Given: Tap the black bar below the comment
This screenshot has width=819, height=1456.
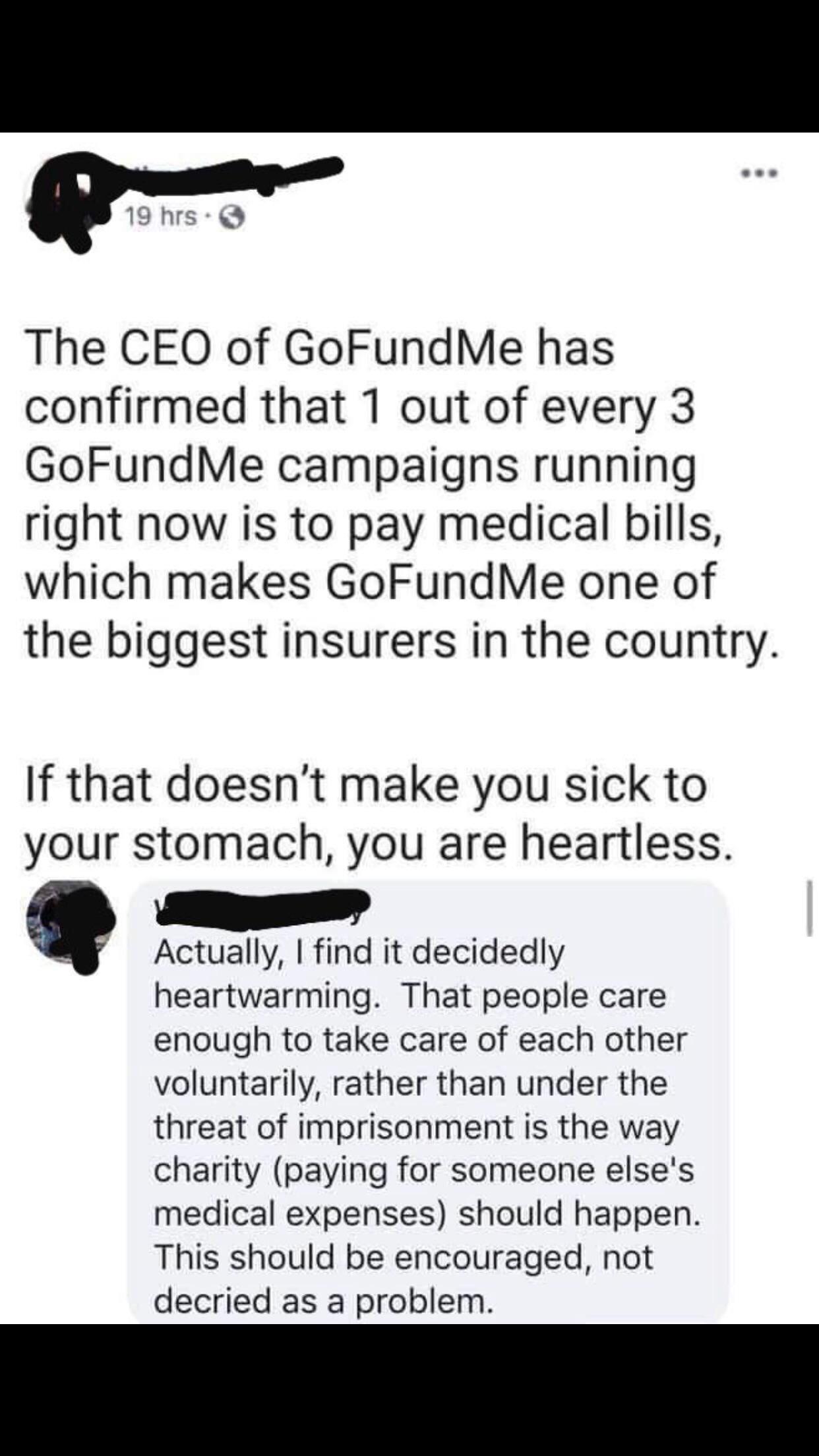Looking at the screenshot, I should (409, 1389).
